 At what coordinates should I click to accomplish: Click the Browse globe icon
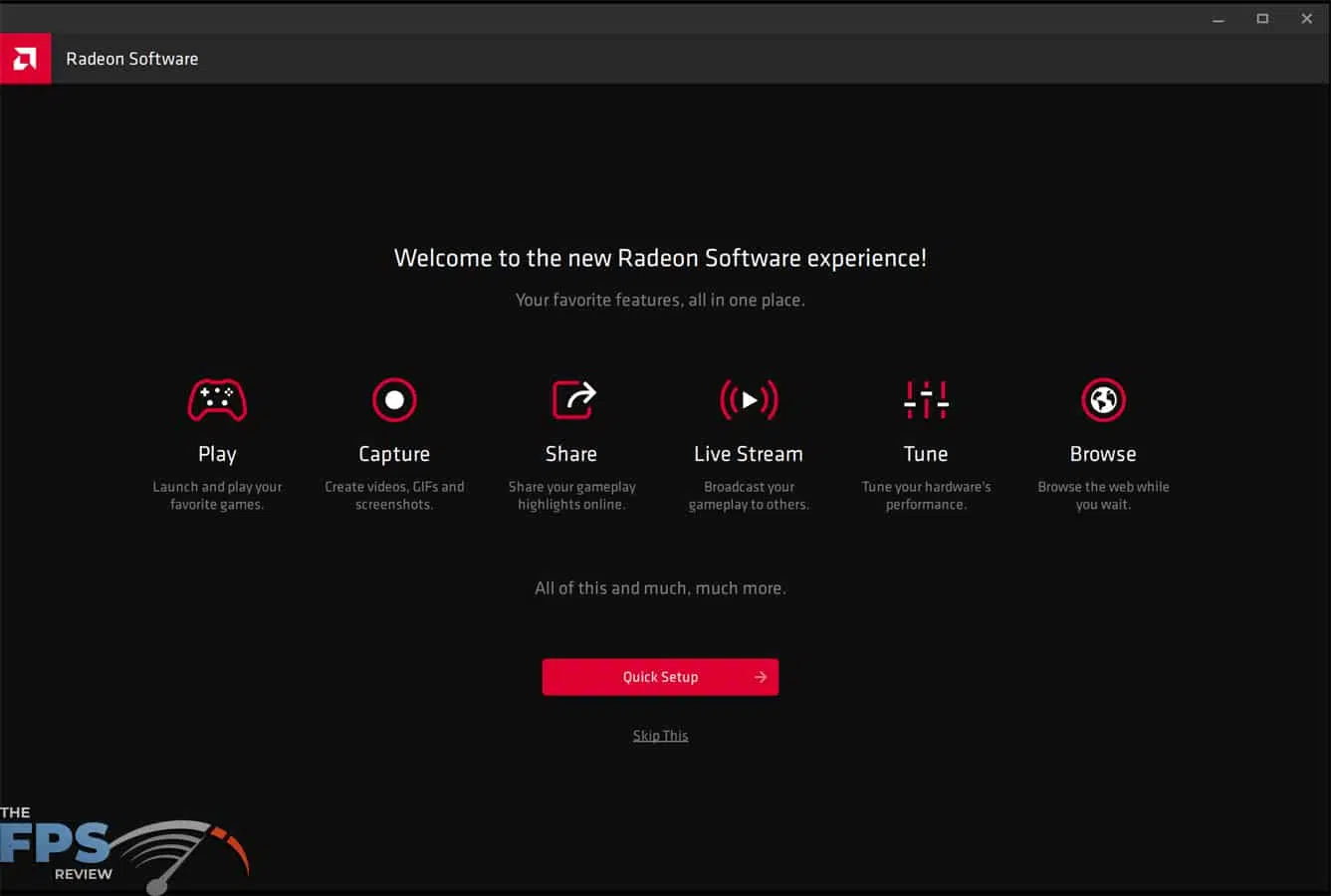pyautogui.click(x=1103, y=400)
